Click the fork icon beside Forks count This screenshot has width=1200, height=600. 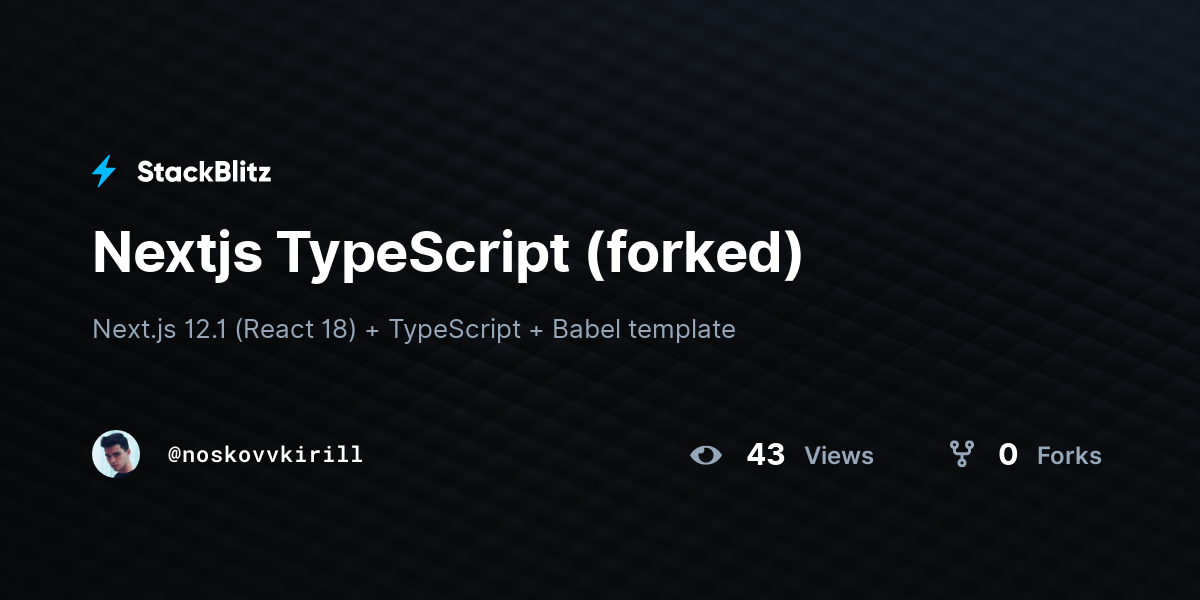pyautogui.click(x=962, y=455)
